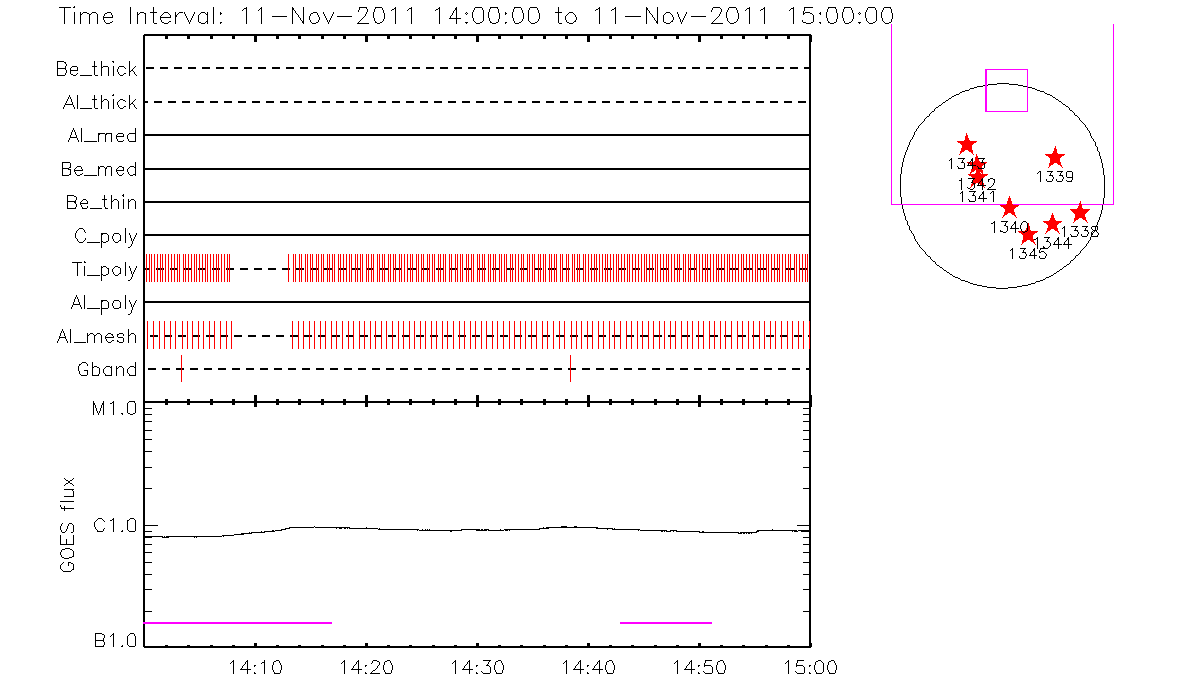Image resolution: width=1200 pixels, height=700 pixels.
Task: Click the longer magenta bar at plot bottom left
Action: click(238, 622)
